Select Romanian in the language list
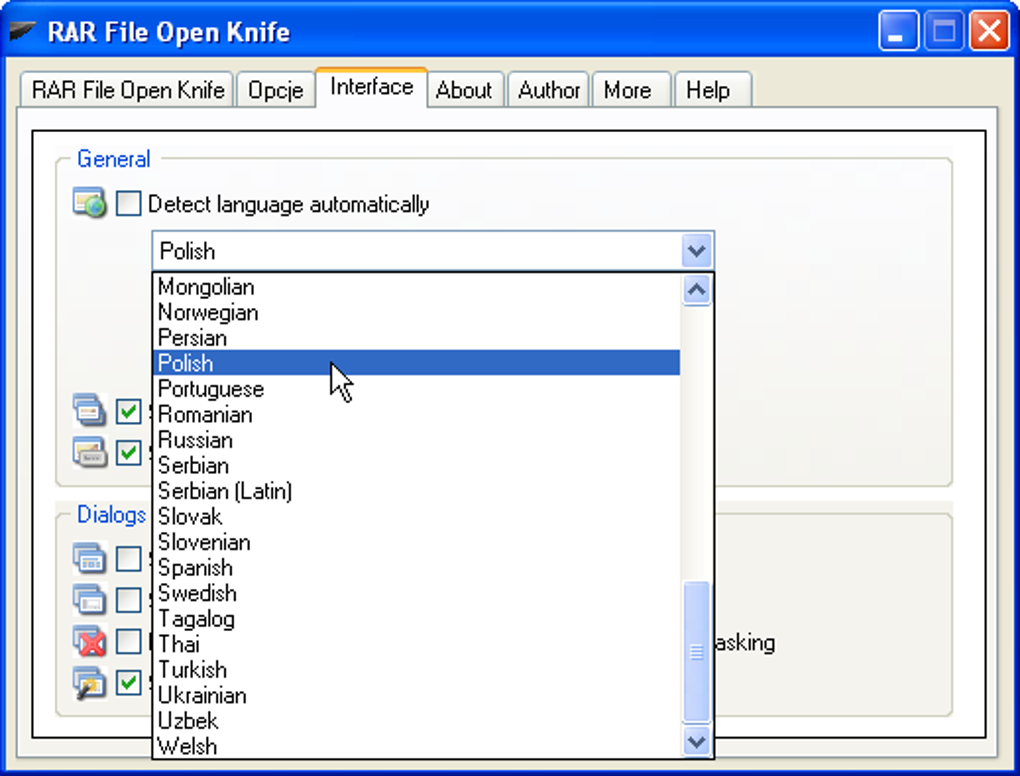This screenshot has height=776, width=1020. [416, 414]
